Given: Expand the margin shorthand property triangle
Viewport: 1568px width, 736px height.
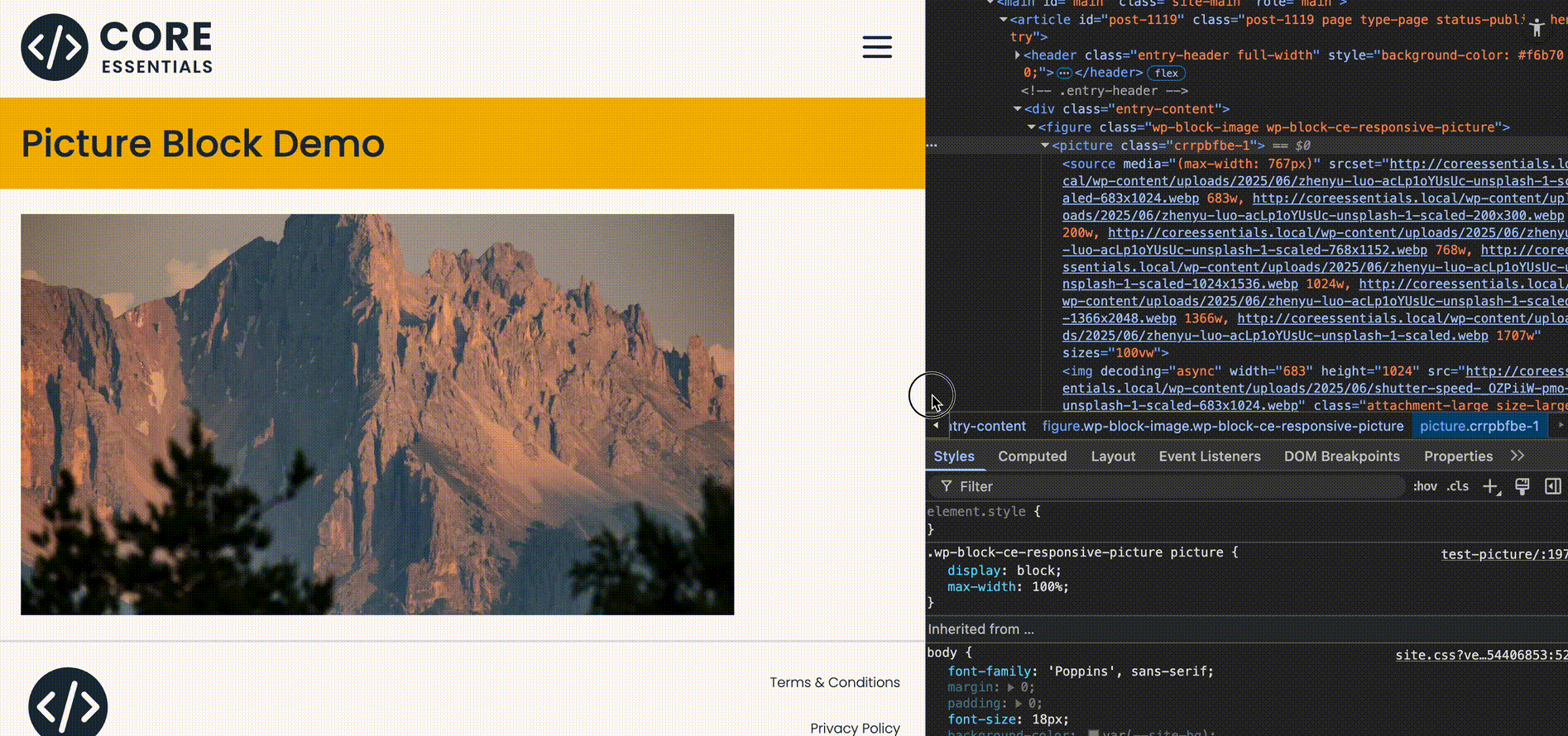Looking at the screenshot, I should [x=1011, y=687].
